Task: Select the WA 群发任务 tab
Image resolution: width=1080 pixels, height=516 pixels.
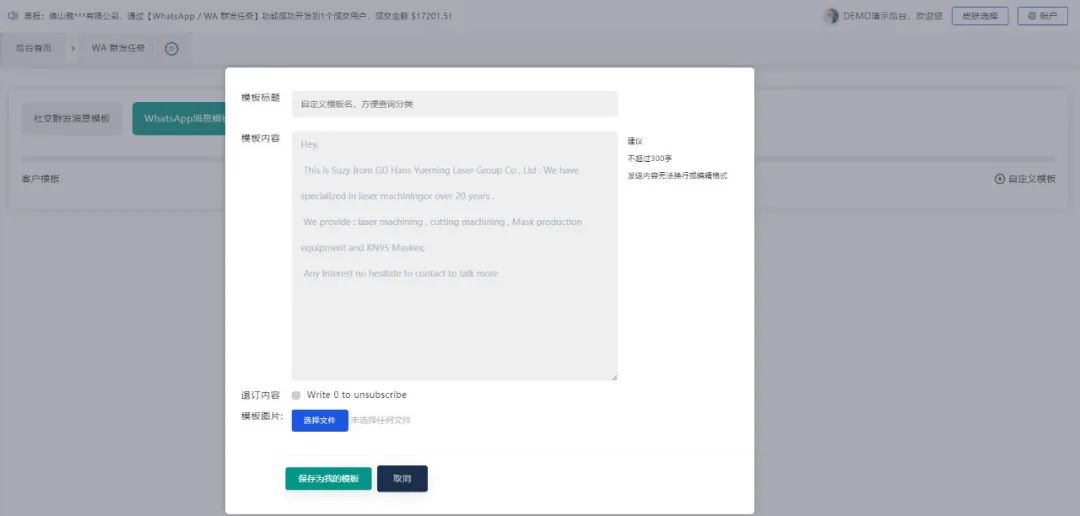Action: click(x=118, y=48)
